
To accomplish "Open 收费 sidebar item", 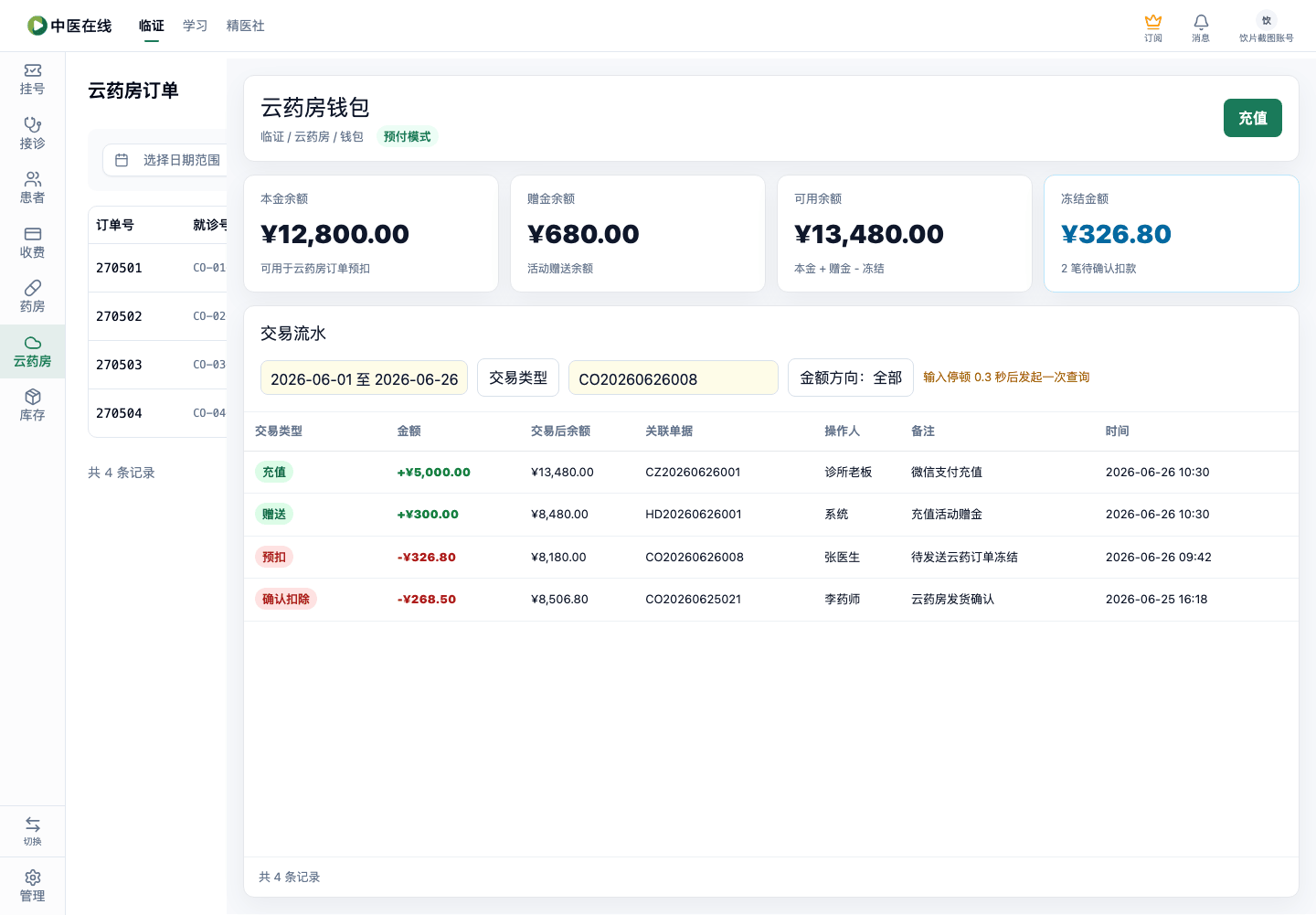I will tap(32, 243).
